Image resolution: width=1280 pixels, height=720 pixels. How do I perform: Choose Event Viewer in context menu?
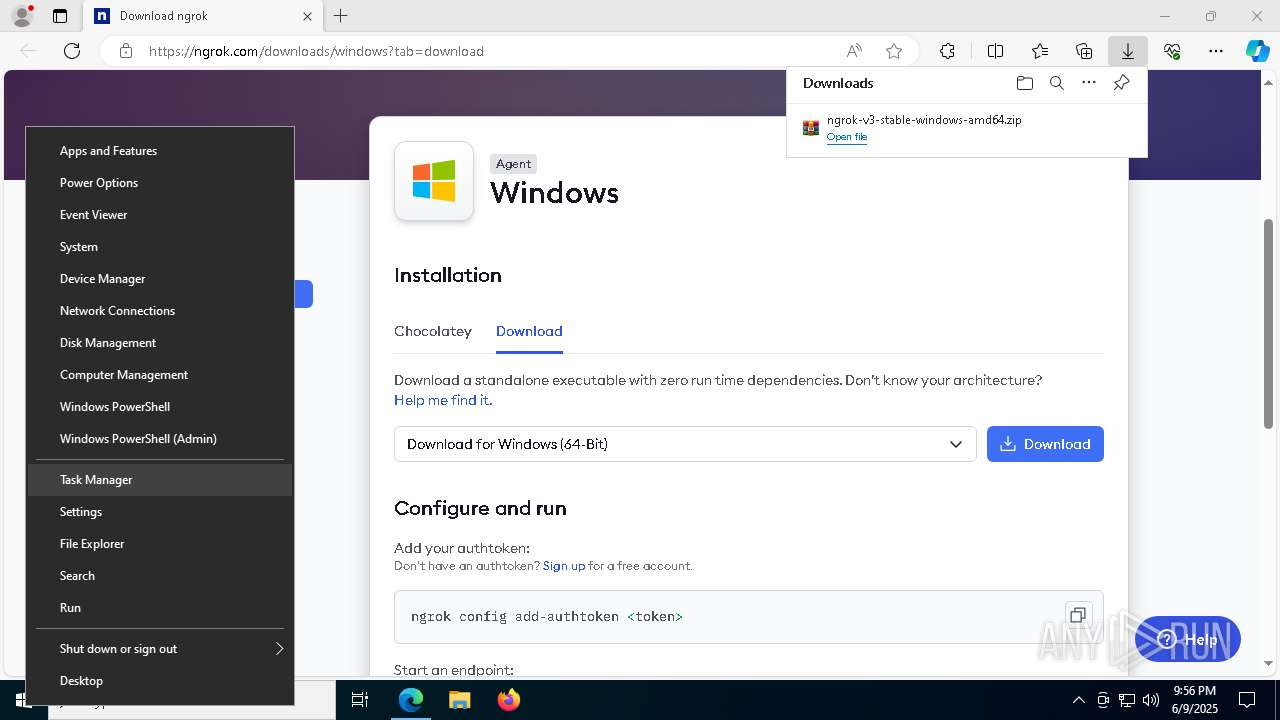click(x=160, y=215)
